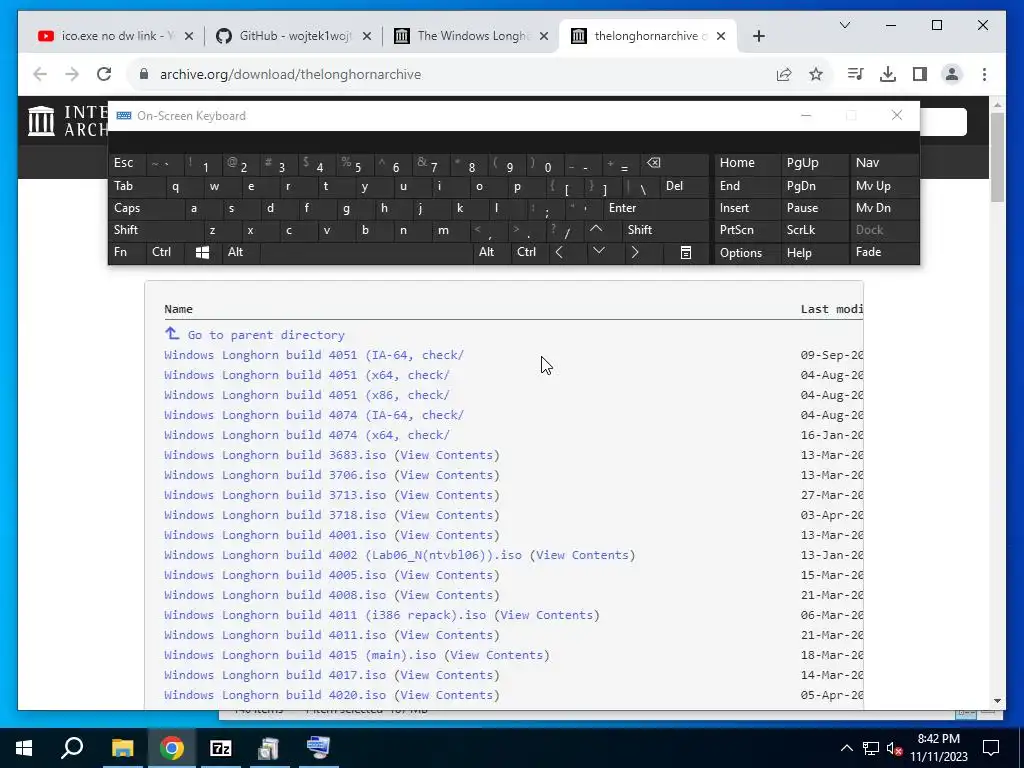Open Windows Start menu
The height and width of the screenshot is (768, 1024).
[x=24, y=748]
